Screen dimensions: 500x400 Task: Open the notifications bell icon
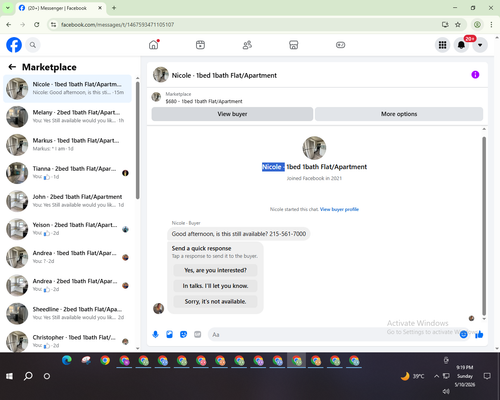[x=461, y=45]
